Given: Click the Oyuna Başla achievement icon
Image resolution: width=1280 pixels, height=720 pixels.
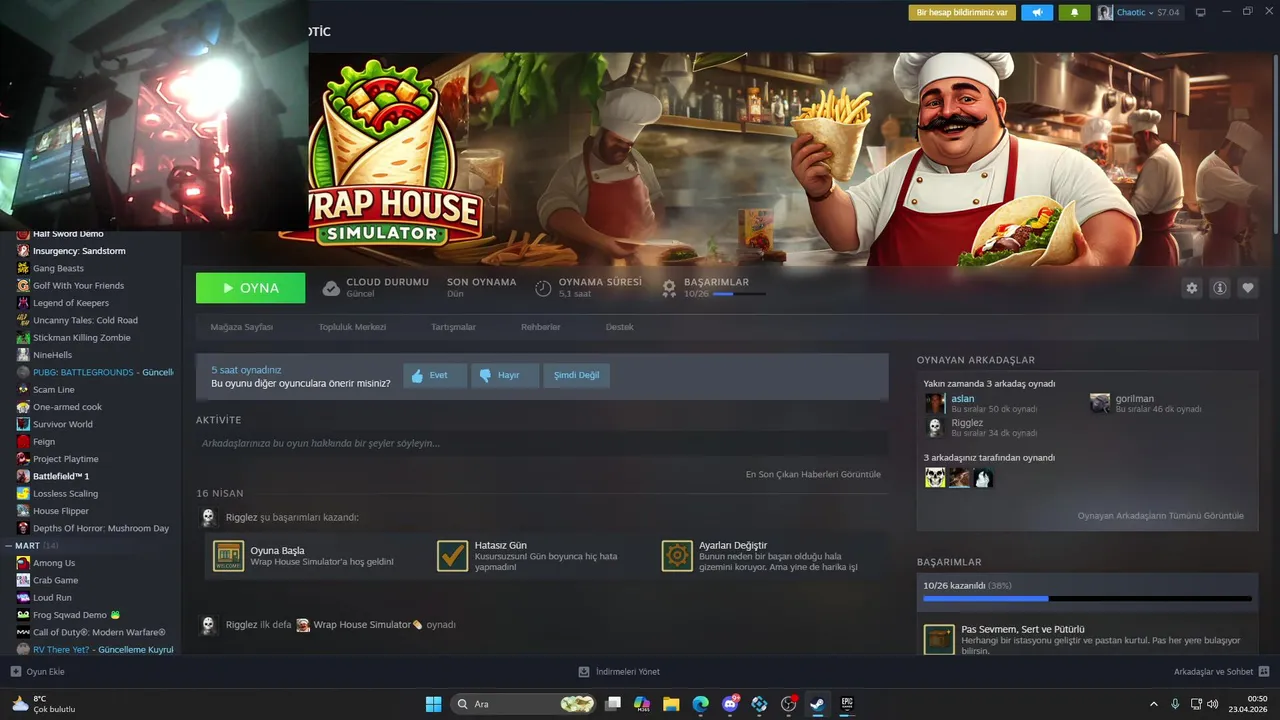Looking at the screenshot, I should tap(229, 556).
